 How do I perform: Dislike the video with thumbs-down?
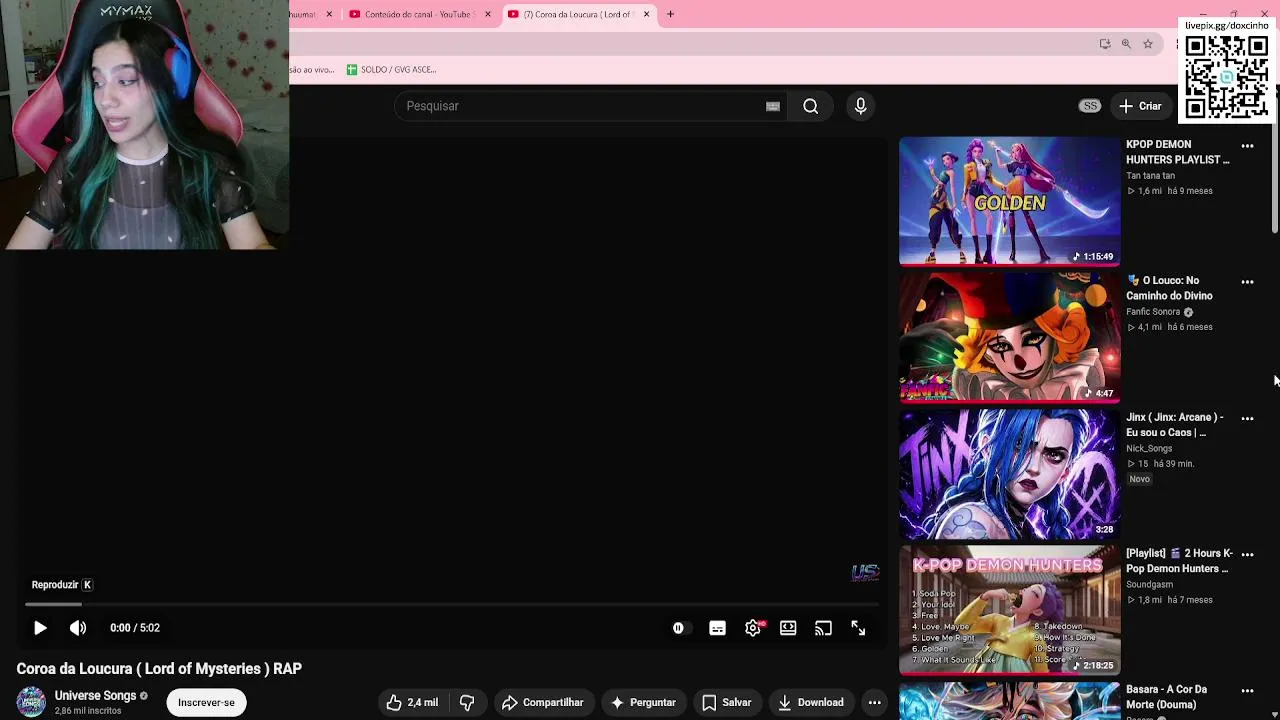coord(467,702)
